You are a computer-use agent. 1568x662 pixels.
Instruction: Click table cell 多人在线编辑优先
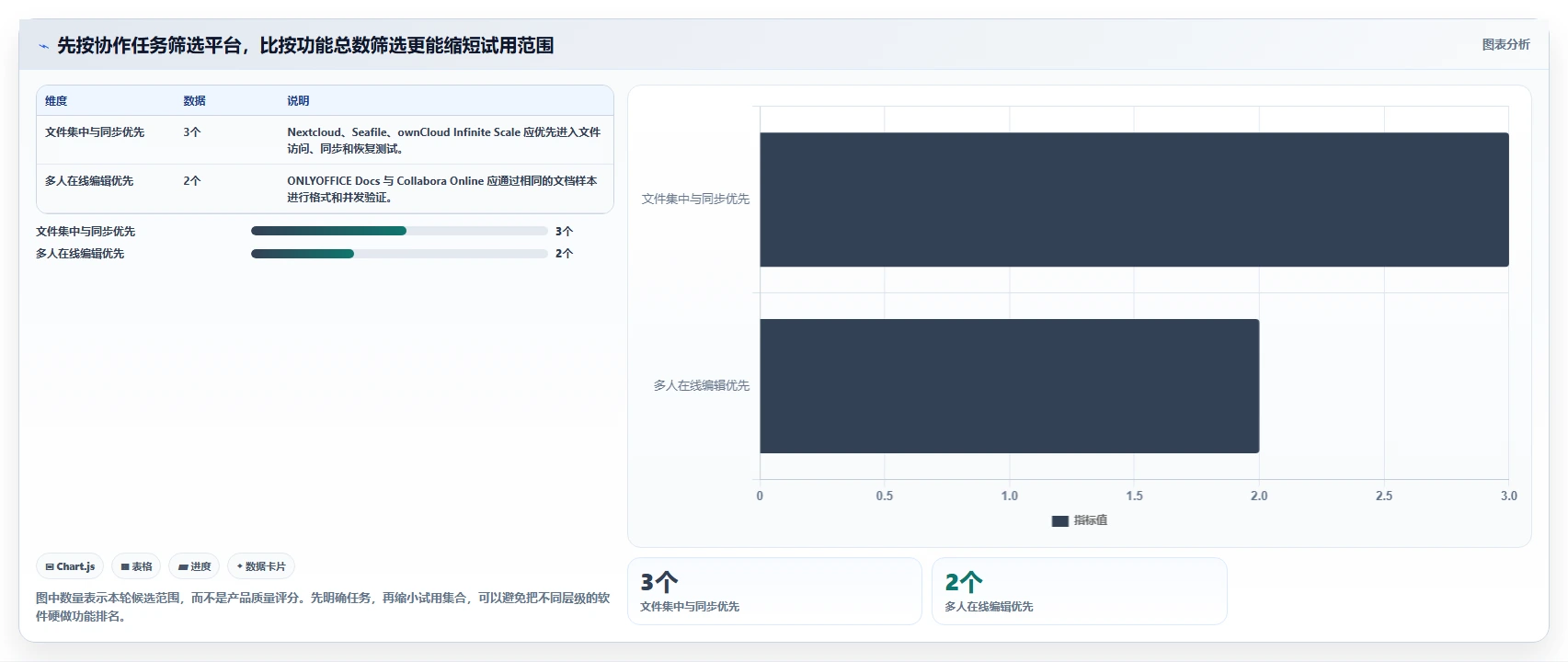tap(89, 181)
